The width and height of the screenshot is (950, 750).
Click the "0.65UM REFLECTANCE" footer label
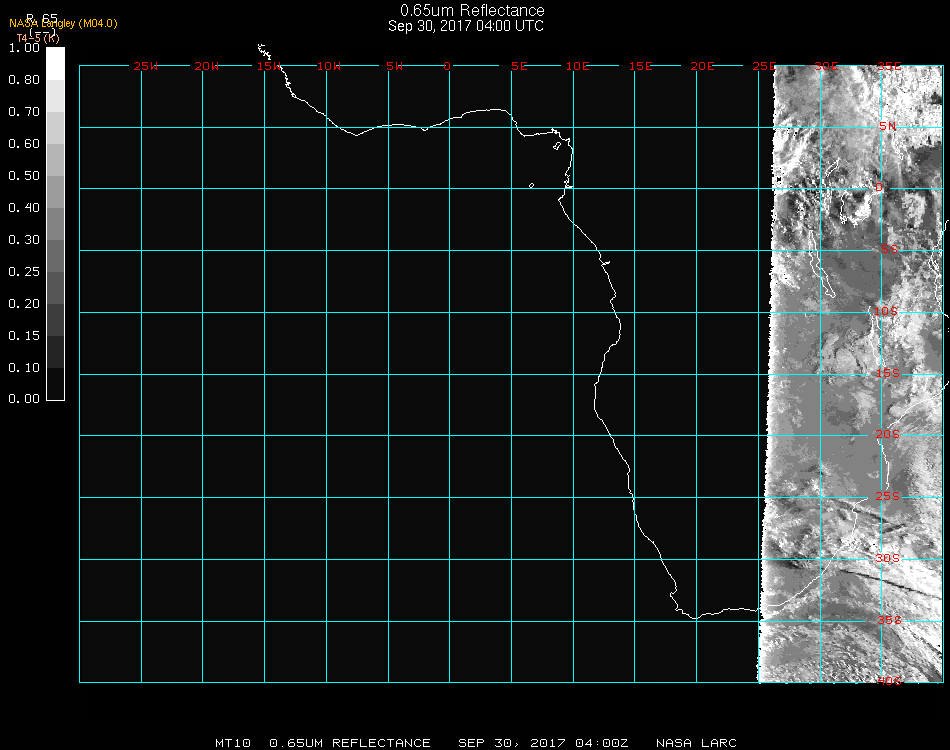pos(350,743)
